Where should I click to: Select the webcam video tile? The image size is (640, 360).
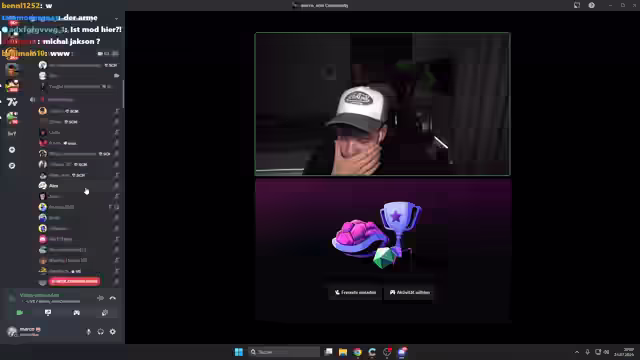point(382,104)
